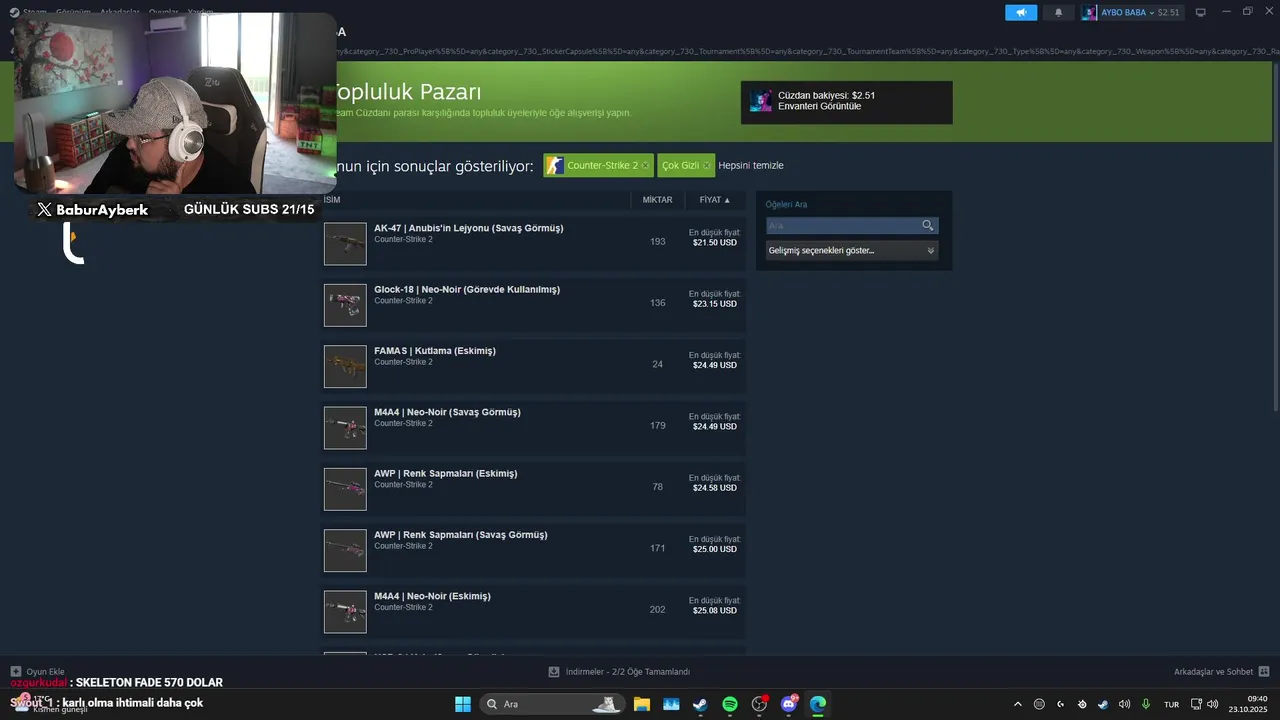Click the $25.08 USD price
1280x720 pixels.
(x=715, y=610)
